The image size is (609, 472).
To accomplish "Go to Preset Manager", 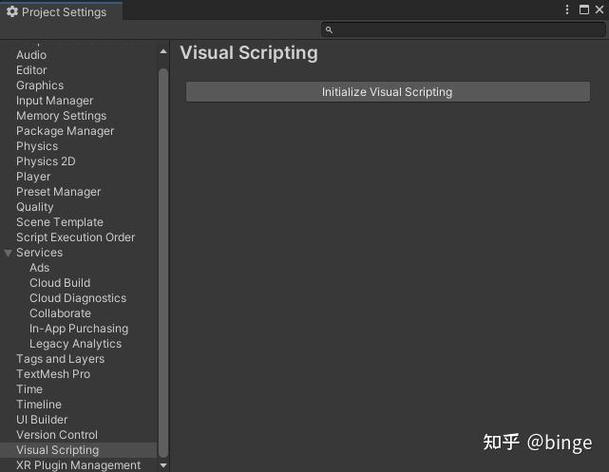I will (59, 192).
